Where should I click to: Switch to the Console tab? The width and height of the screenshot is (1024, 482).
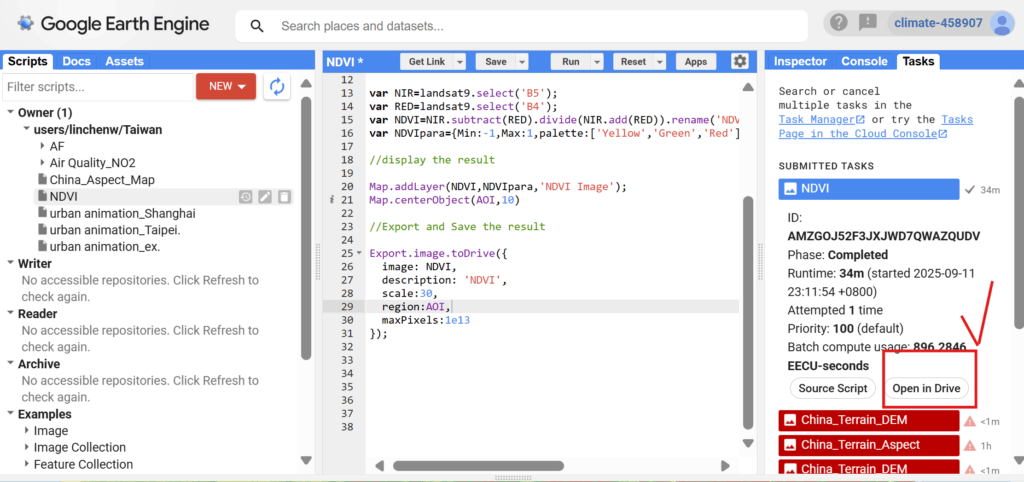click(864, 61)
